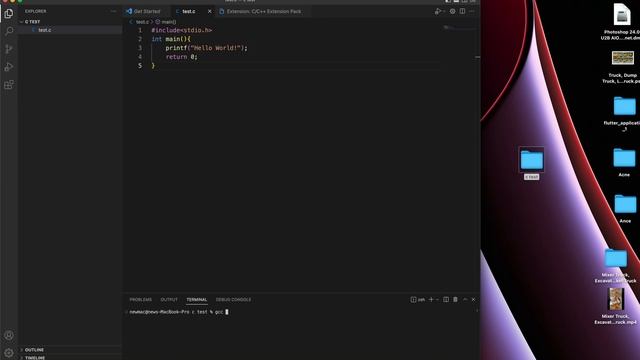Switch to the Problems panel tab
The height and width of the screenshot is (360, 640).
pyautogui.click(x=140, y=300)
